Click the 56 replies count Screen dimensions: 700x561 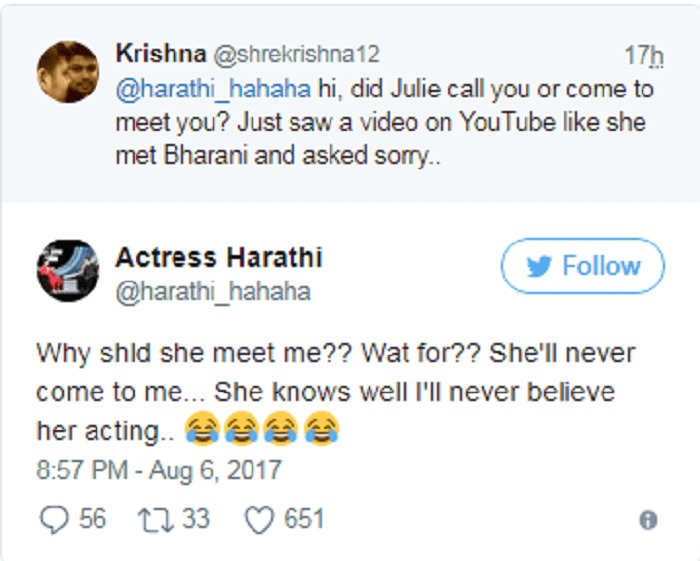[x=91, y=518]
